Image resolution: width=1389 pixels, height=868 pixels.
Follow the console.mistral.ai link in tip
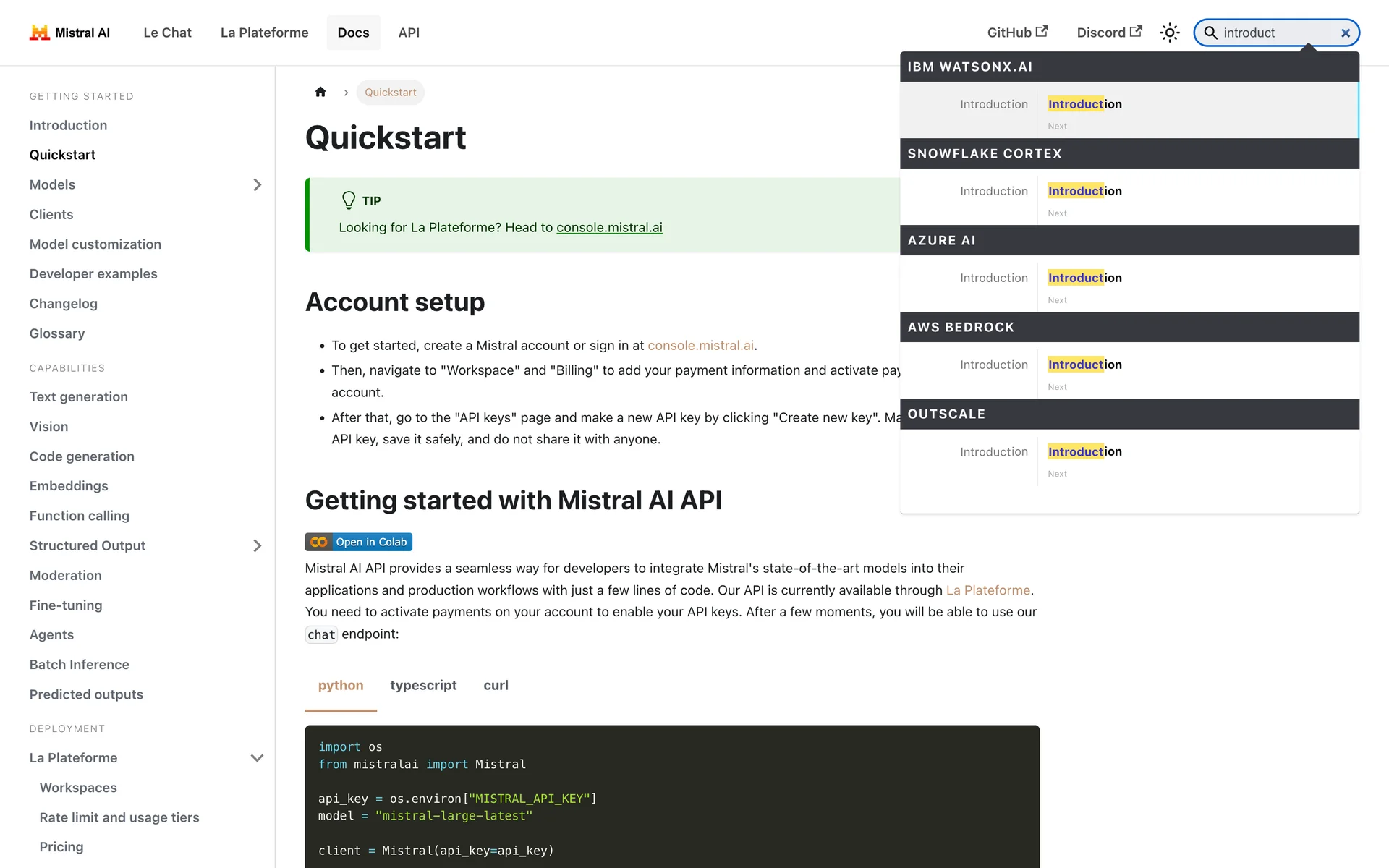[609, 228]
